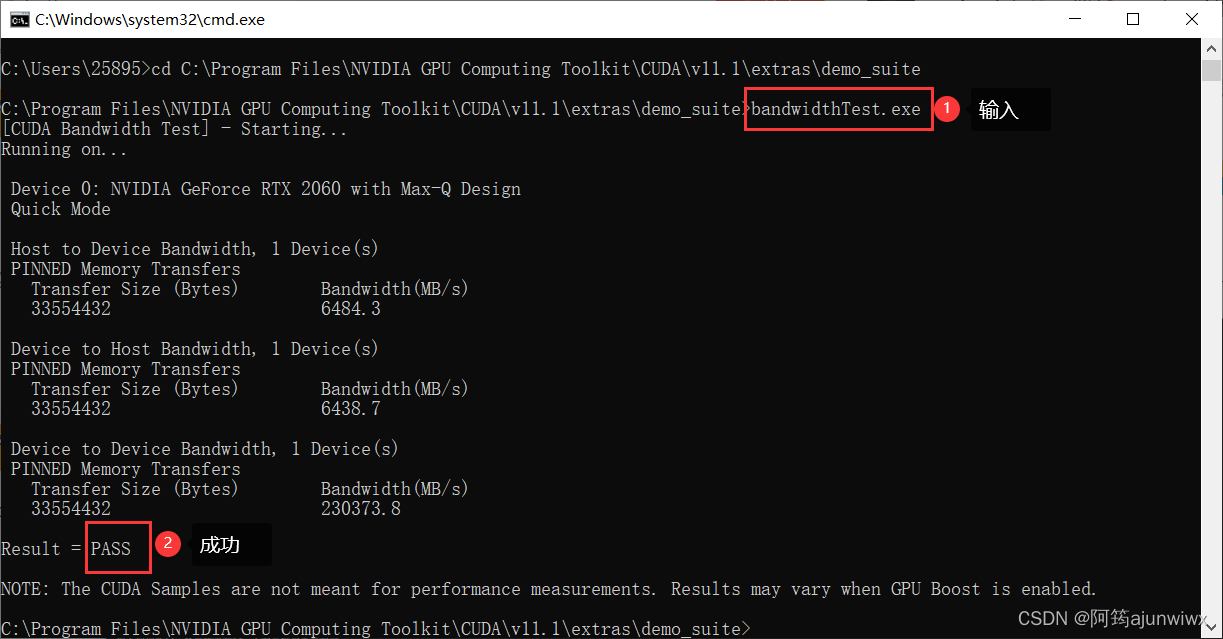The height and width of the screenshot is (639, 1223).
Task: Click the scrollbar down arrow
Action: point(1212,628)
